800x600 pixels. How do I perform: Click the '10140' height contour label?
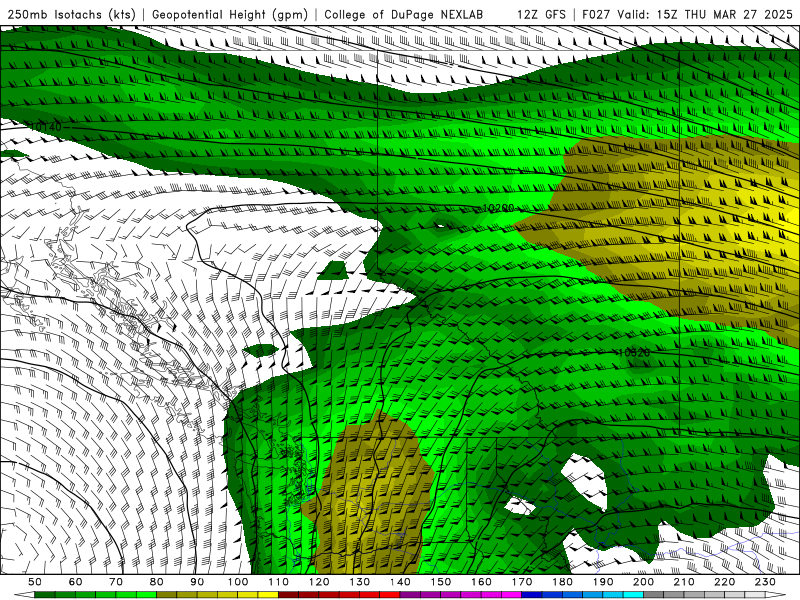pyautogui.click(x=45, y=127)
